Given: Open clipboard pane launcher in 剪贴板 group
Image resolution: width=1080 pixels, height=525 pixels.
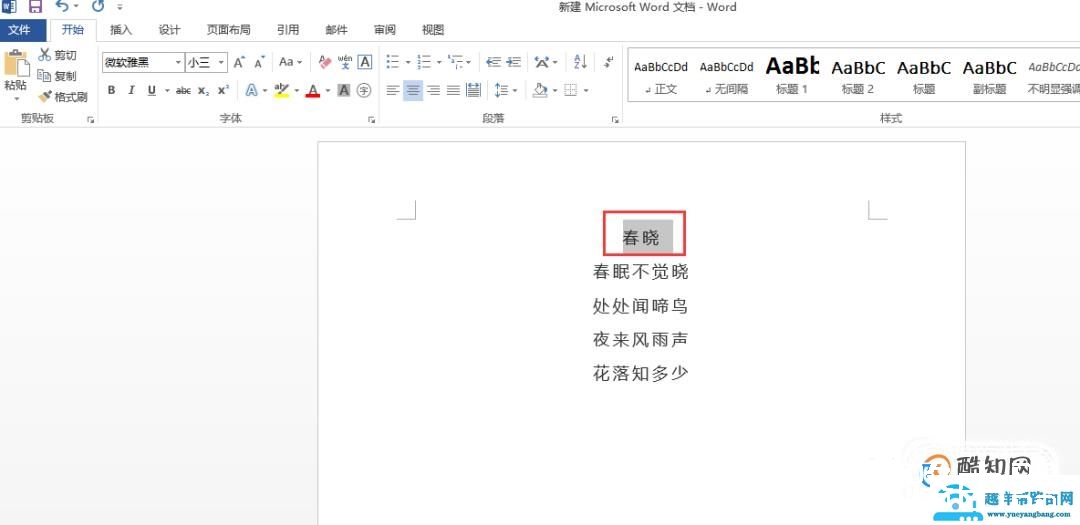Looking at the screenshot, I should click(90, 120).
